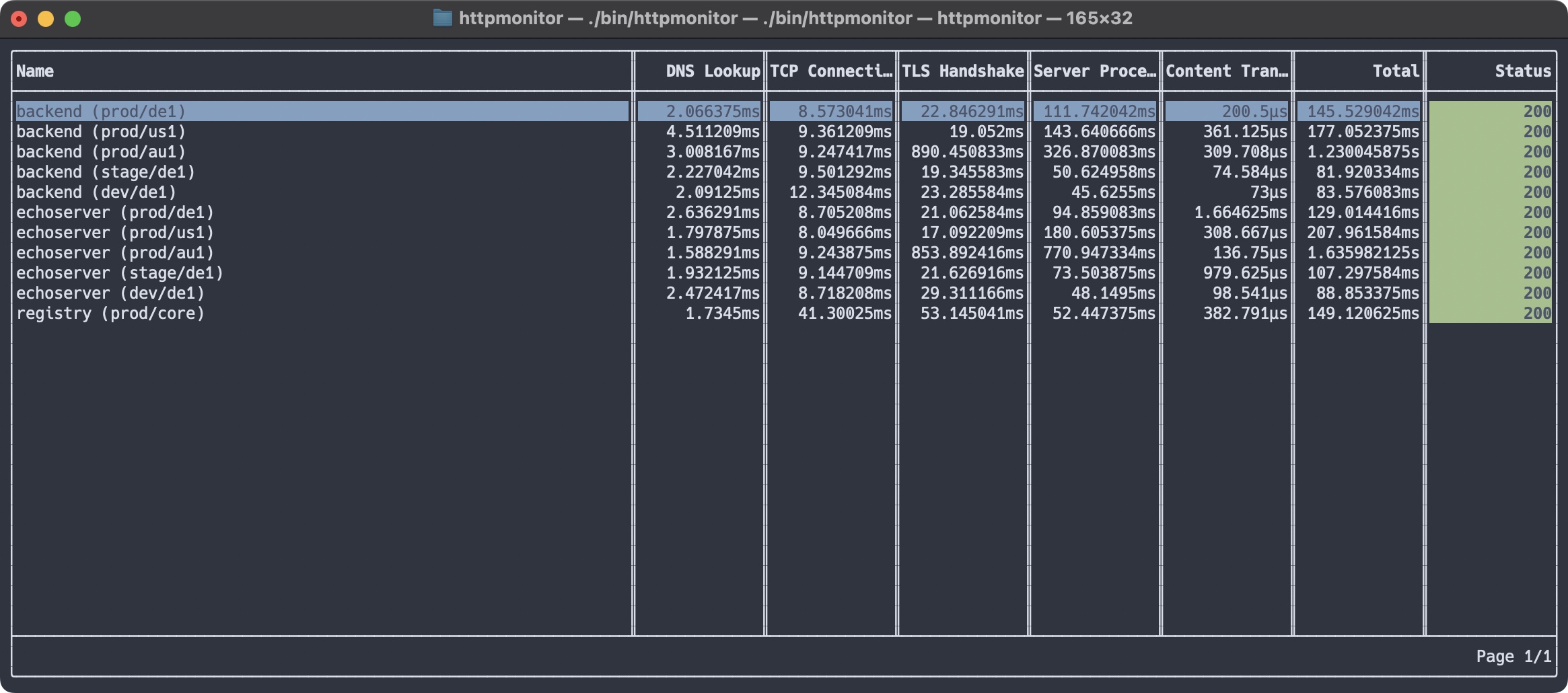The width and height of the screenshot is (1568, 693).
Task: Click TCP connection value 41.30025ms
Action: (x=845, y=313)
